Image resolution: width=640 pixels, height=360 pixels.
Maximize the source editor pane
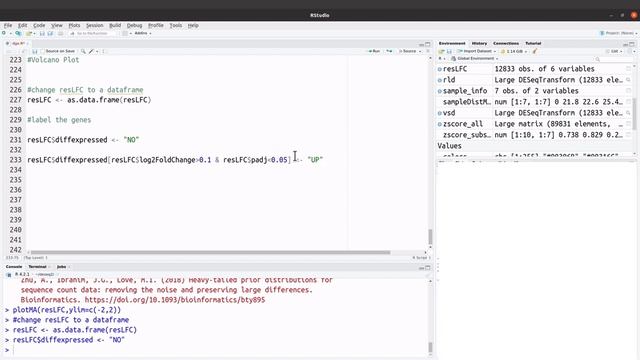coord(428,44)
